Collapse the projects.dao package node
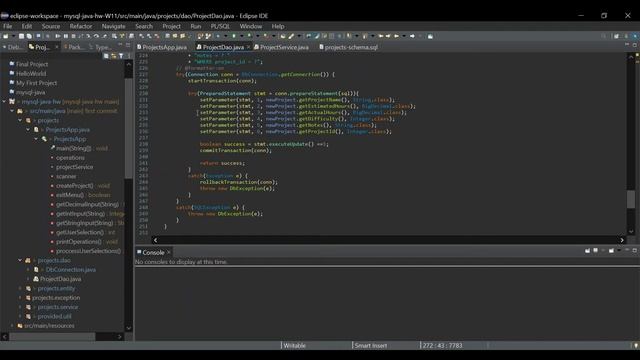Screen dimensions: 640x360 pyautogui.click(x=20, y=260)
